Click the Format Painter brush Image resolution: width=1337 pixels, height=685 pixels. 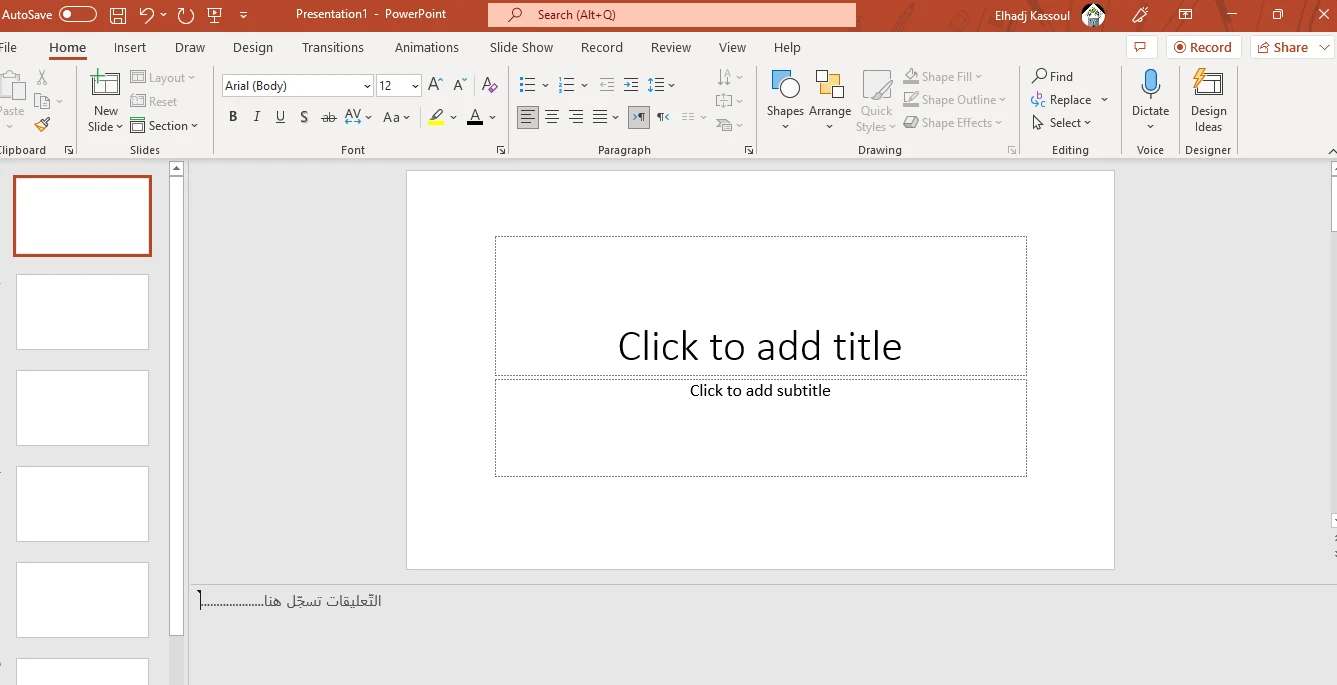tap(42, 125)
